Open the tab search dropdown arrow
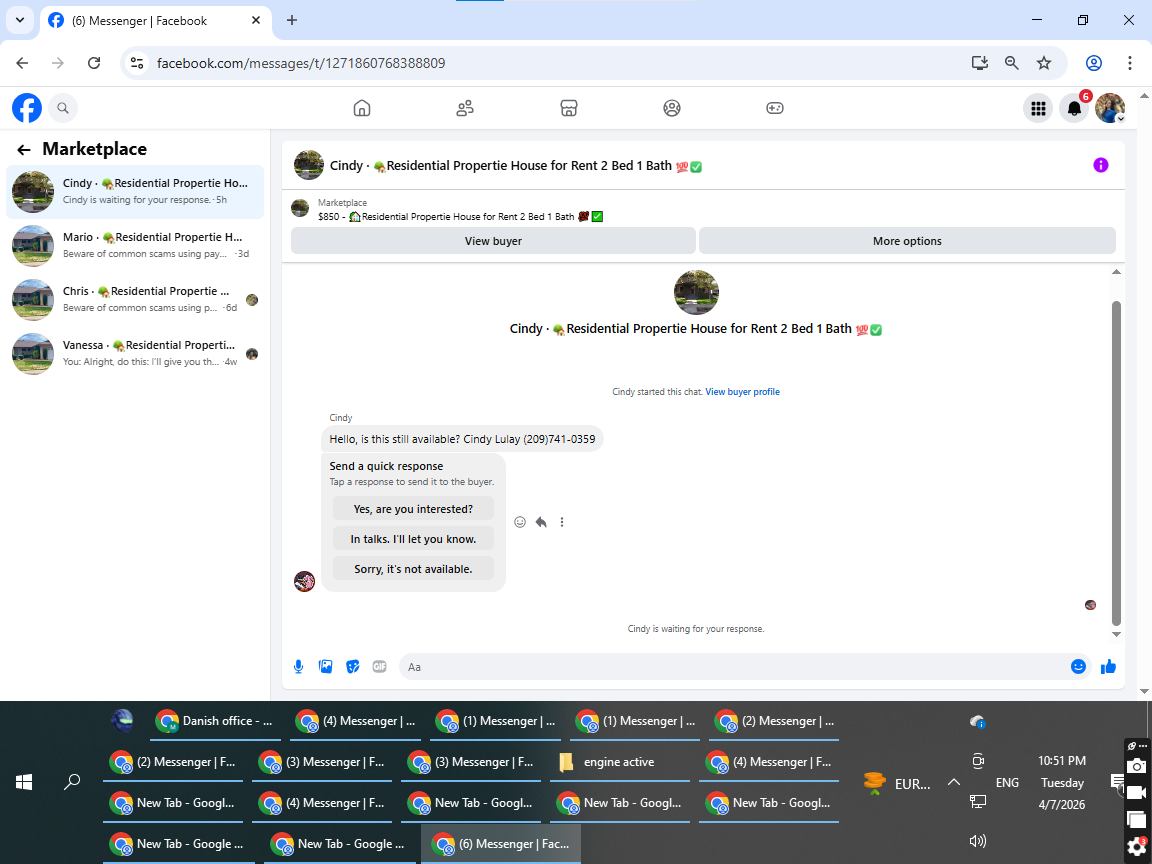 coord(20,21)
